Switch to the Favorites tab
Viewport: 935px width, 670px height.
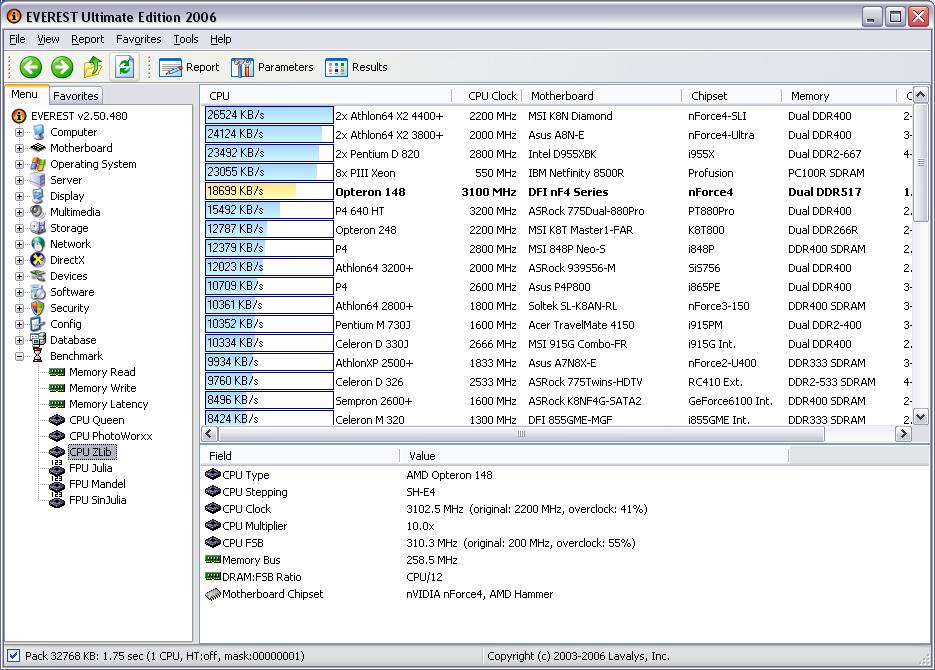(76, 96)
